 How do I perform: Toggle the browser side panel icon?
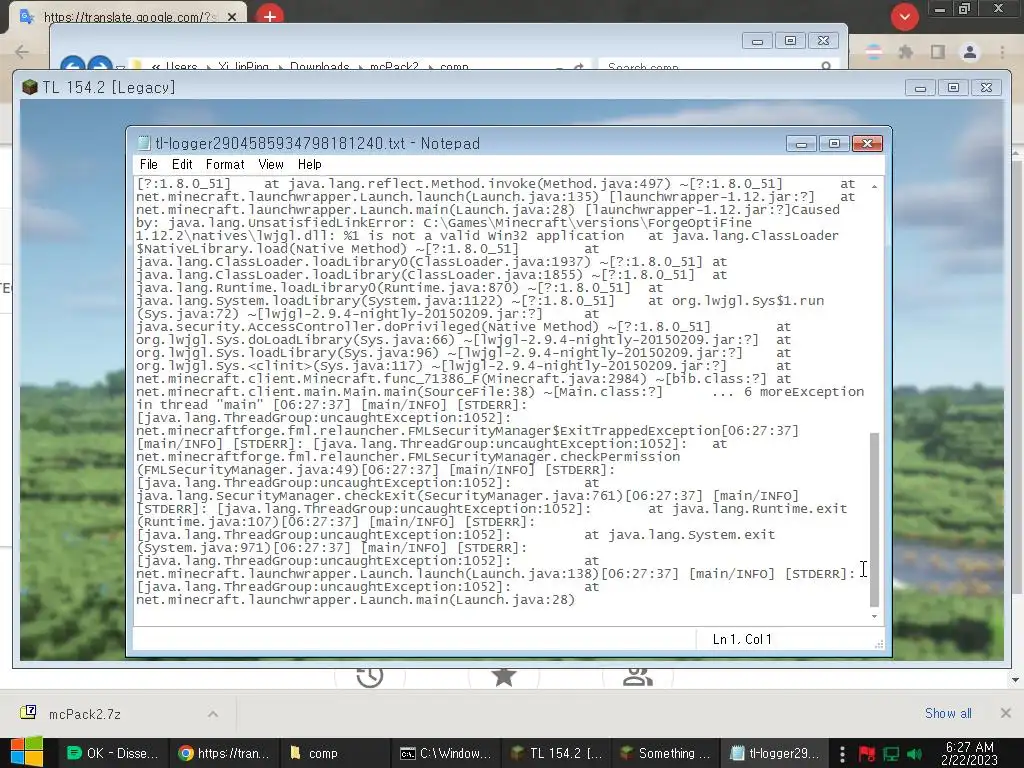click(938, 52)
